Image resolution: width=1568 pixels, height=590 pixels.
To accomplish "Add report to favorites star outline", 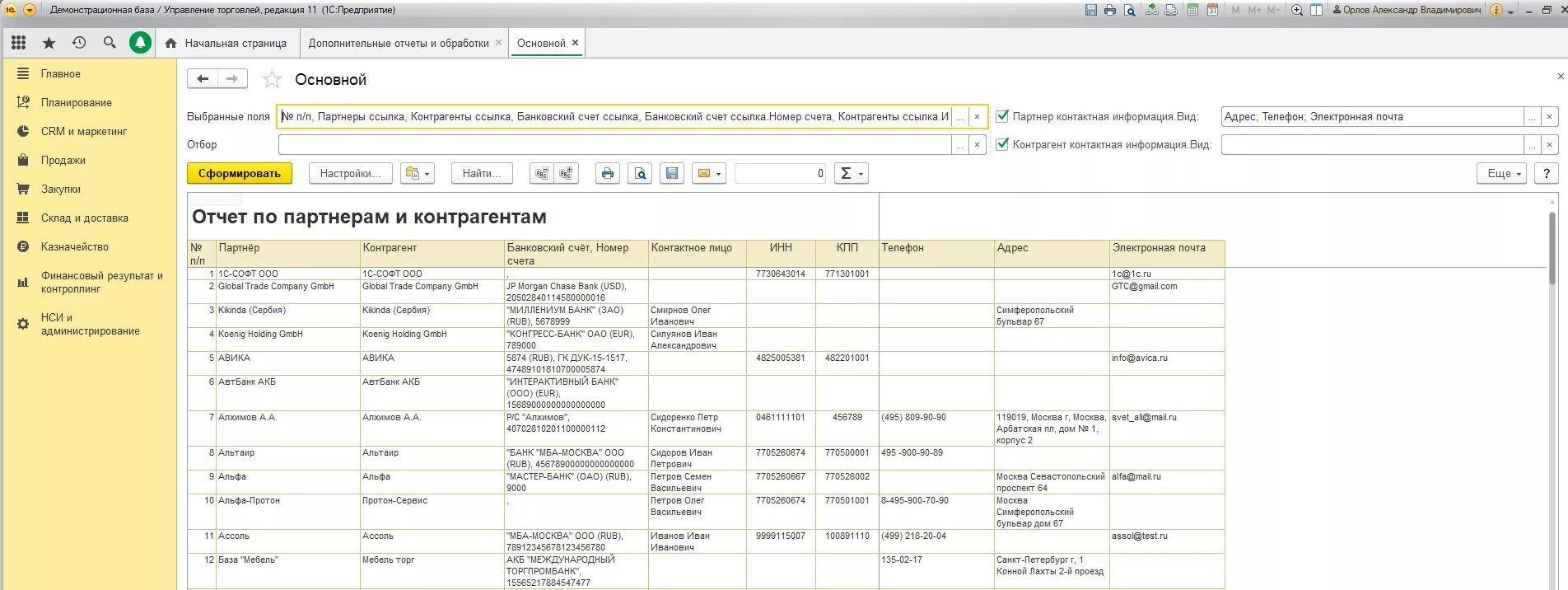I will [x=272, y=80].
